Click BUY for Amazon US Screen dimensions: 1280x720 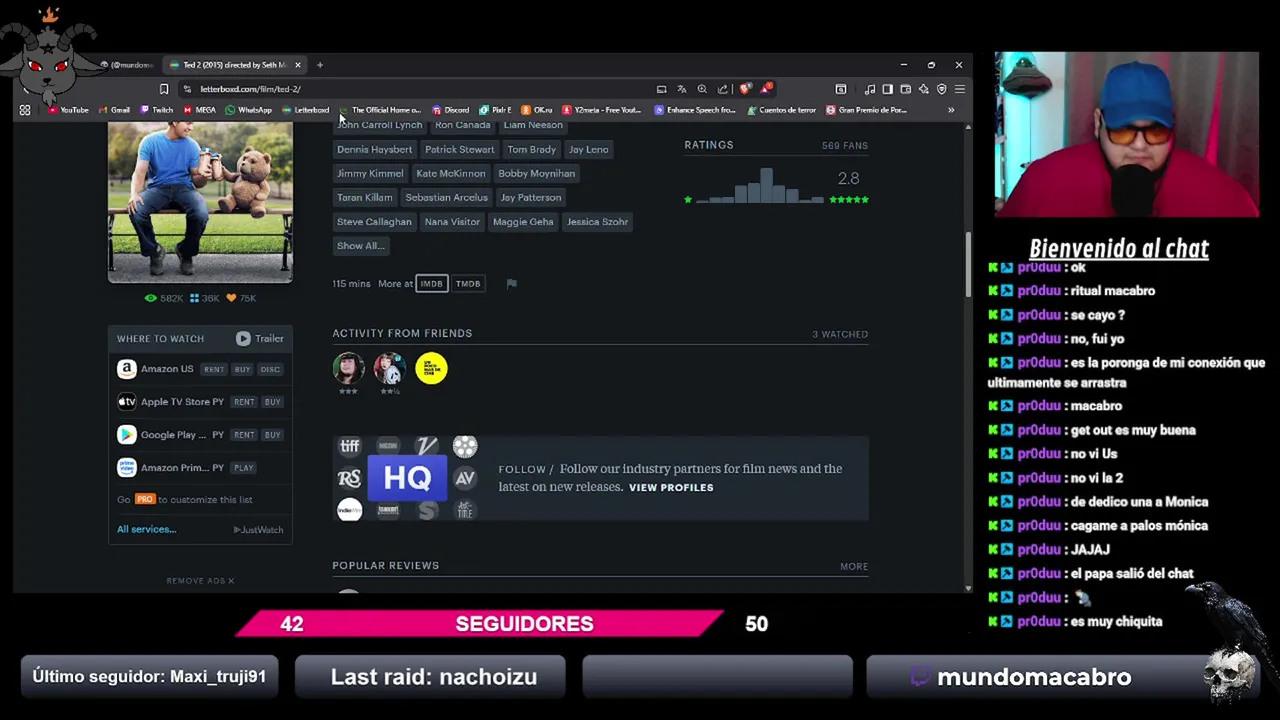click(x=242, y=370)
